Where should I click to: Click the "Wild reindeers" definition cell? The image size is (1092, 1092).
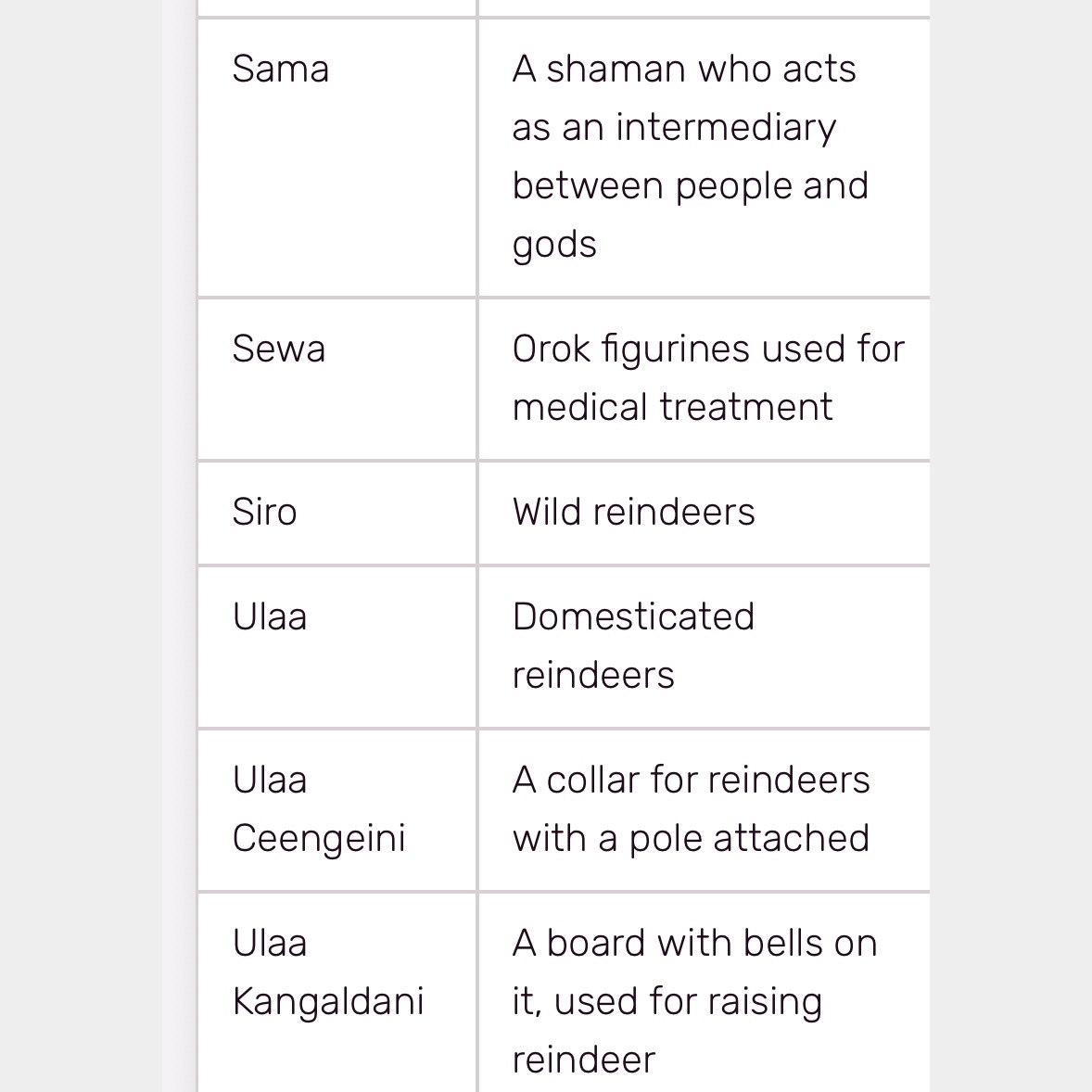click(x=633, y=513)
